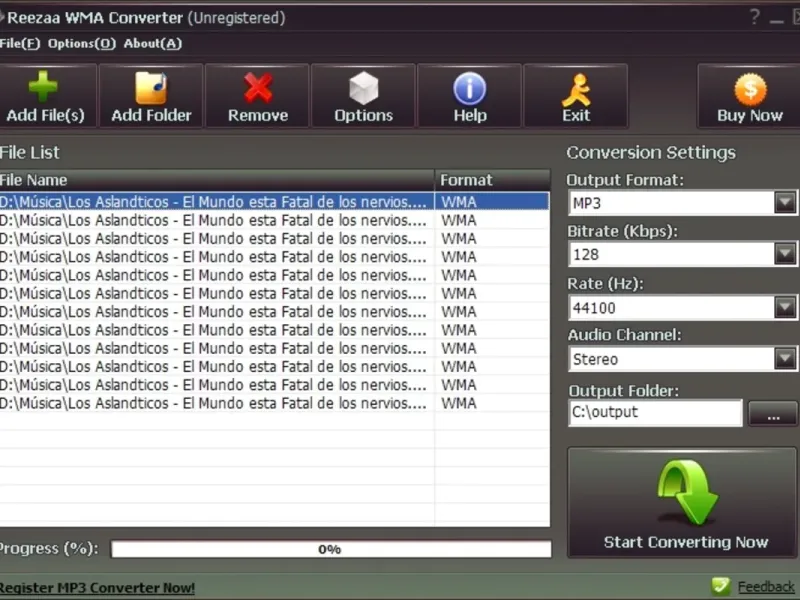
Task: Sort by the File Name column header
Action: pyautogui.click(x=217, y=180)
